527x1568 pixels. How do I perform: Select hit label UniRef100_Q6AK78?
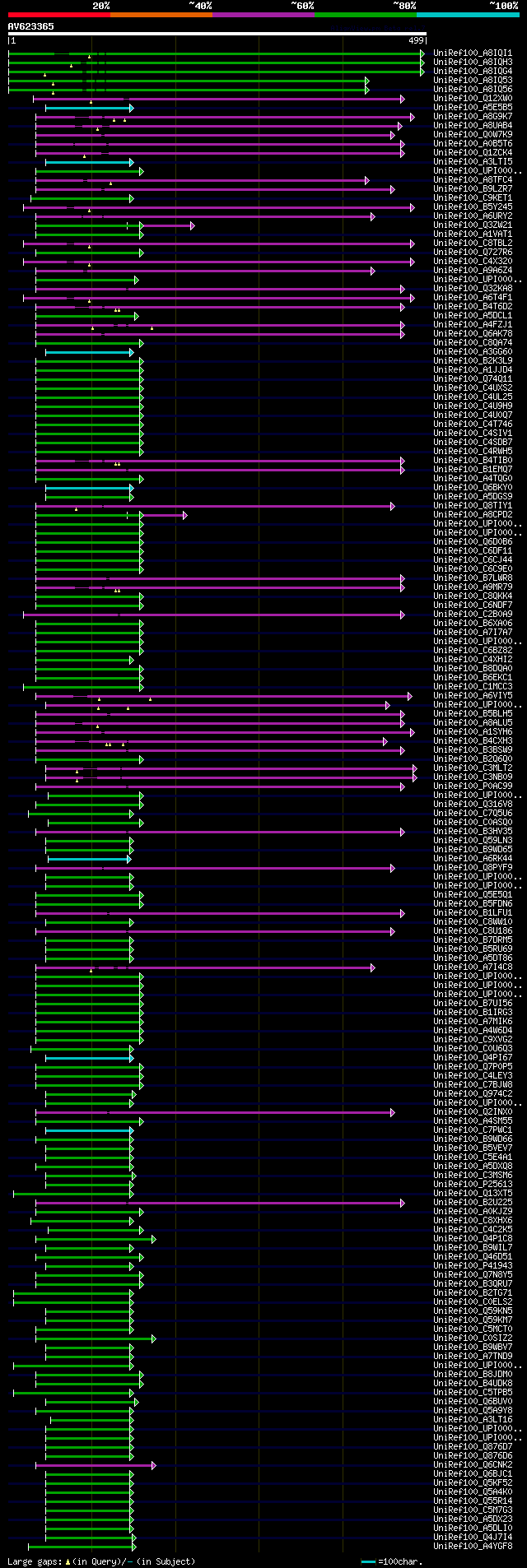click(473, 334)
